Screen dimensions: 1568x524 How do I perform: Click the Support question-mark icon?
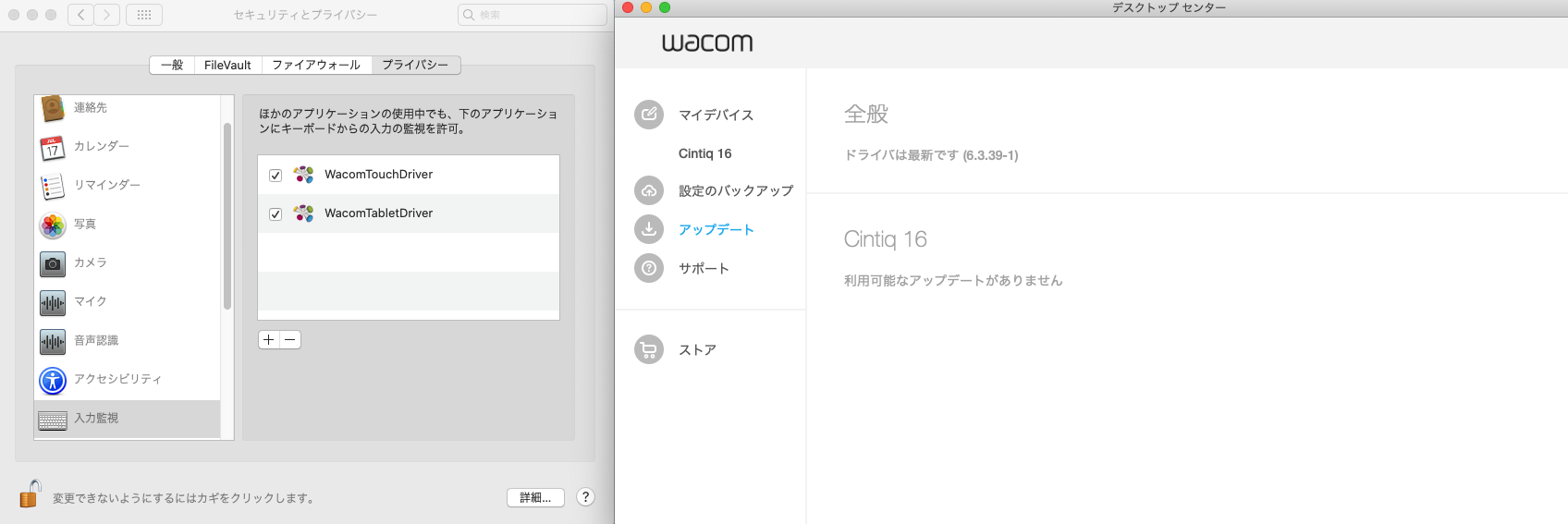tap(649, 268)
